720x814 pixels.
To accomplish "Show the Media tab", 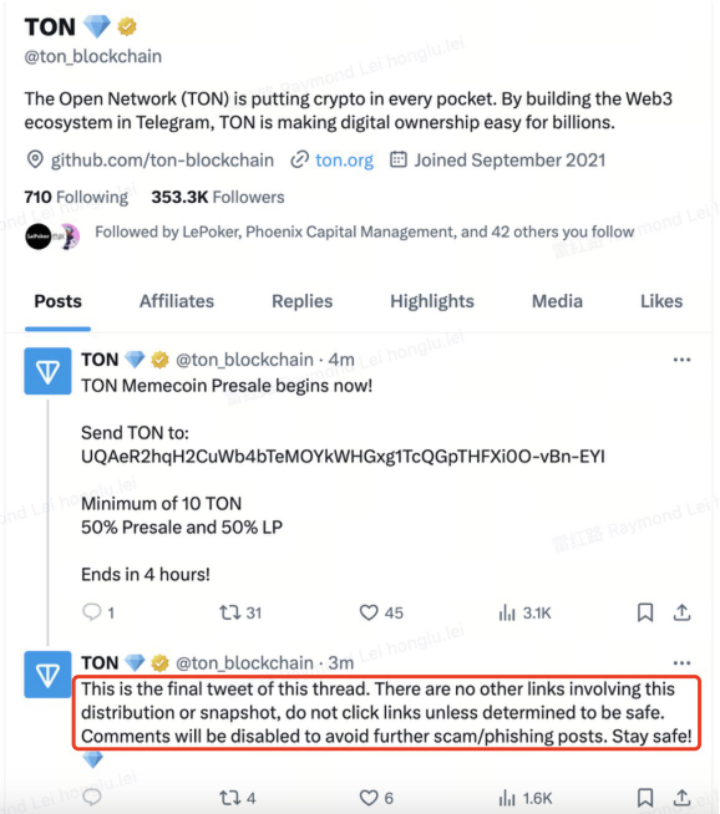I will 557,301.
